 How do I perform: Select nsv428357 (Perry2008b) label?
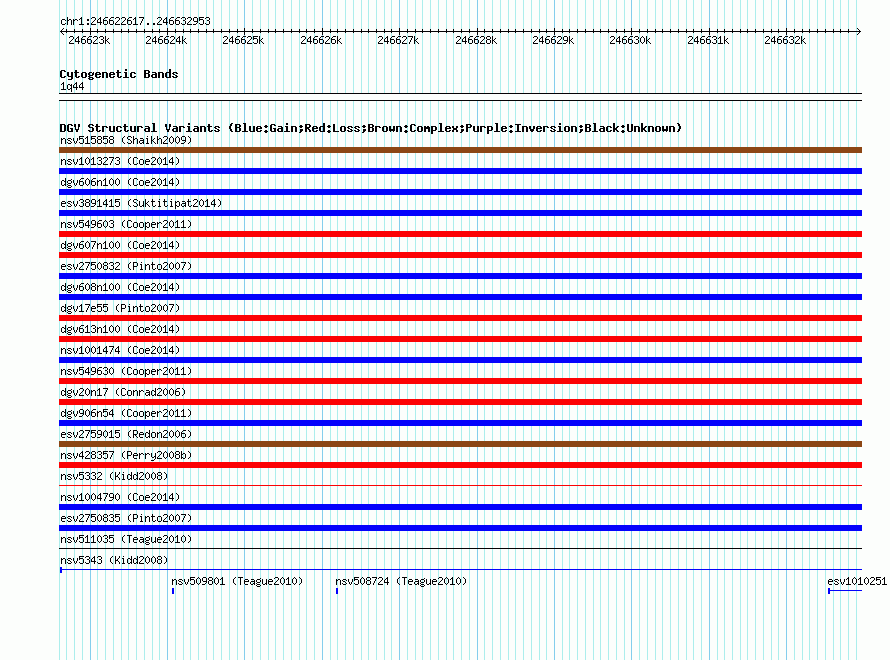[126, 455]
